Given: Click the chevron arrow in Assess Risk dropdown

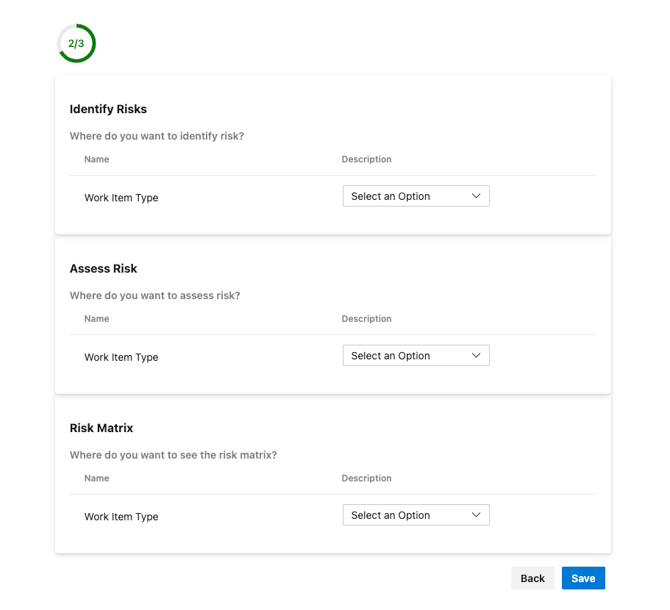Looking at the screenshot, I should [476, 356].
